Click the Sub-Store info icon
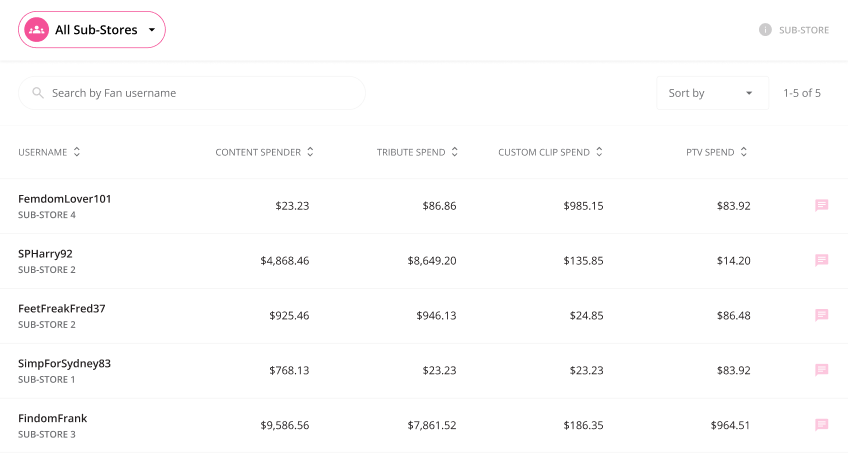 click(x=765, y=30)
